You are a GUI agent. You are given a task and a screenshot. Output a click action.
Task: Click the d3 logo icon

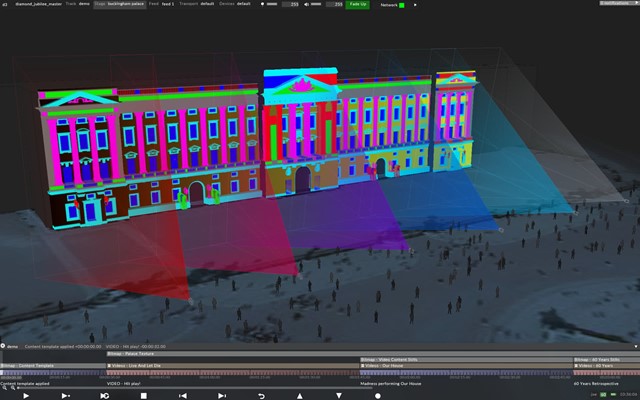point(5,4)
